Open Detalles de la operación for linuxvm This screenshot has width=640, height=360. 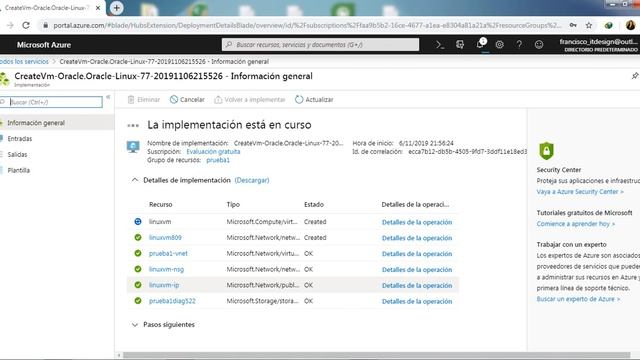[x=417, y=222]
